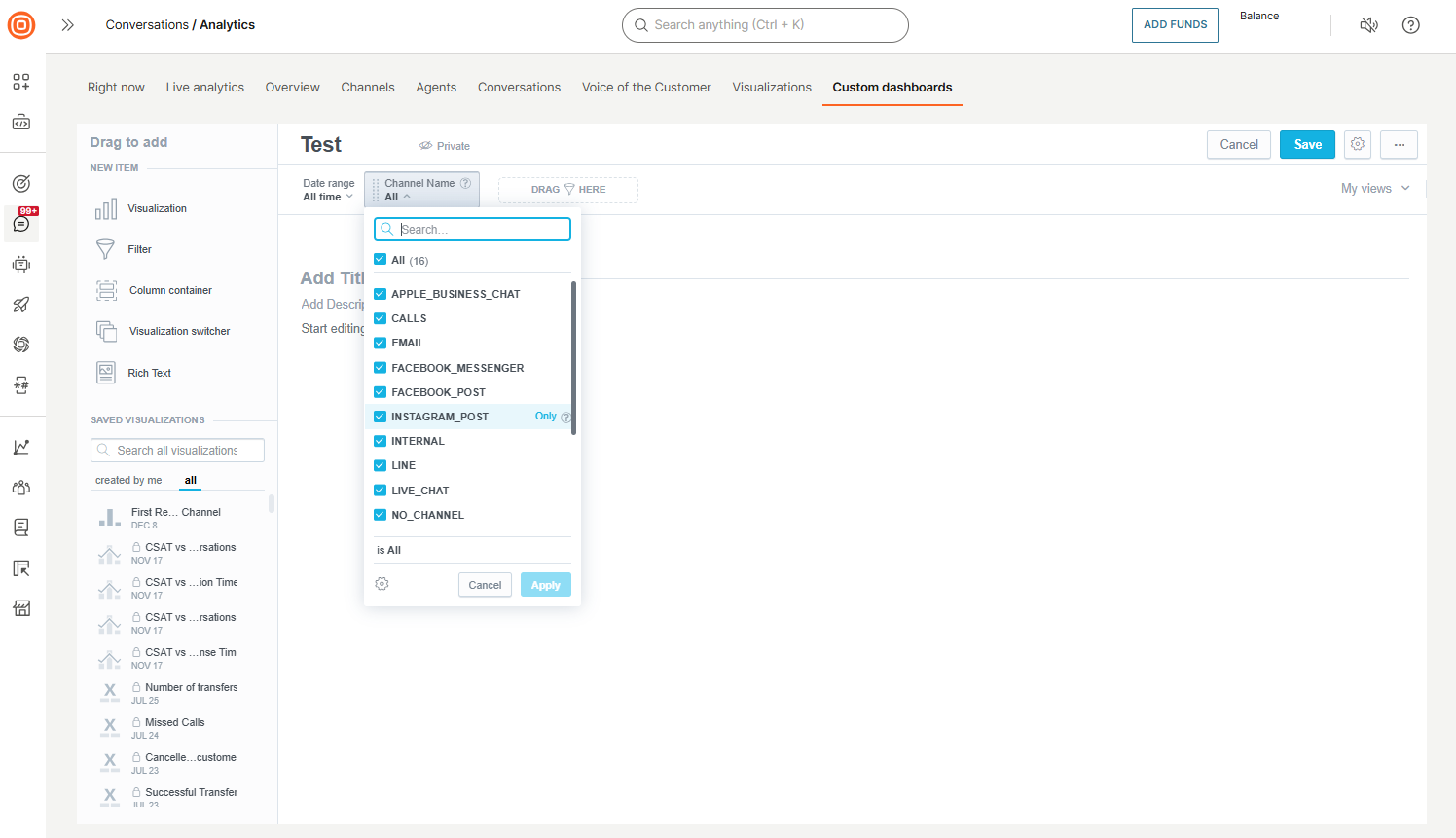Select the chatbot (Answers) icon in sidebar
Viewport: 1456px width, 838px height.
pyautogui.click(x=21, y=264)
